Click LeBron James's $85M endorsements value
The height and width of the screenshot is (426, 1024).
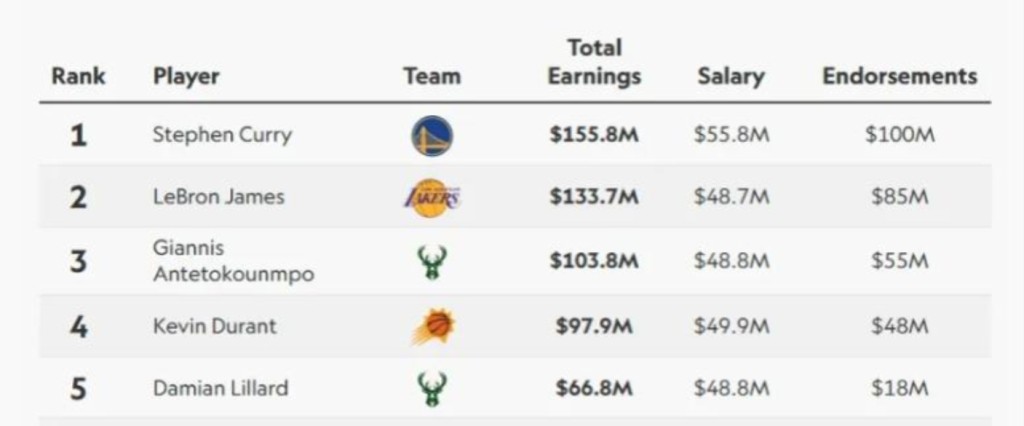[899, 197]
